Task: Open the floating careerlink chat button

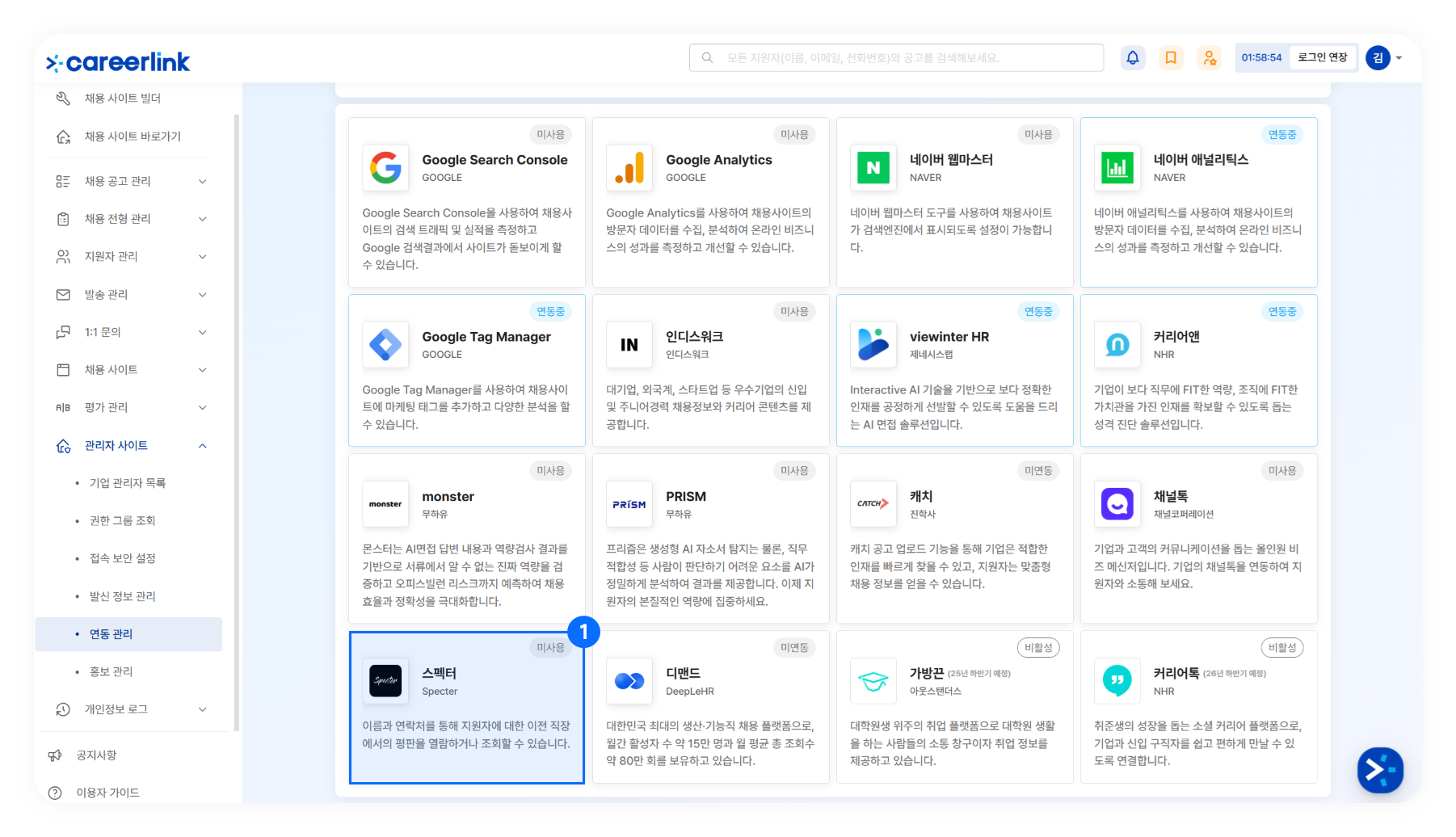Action: (1380, 771)
